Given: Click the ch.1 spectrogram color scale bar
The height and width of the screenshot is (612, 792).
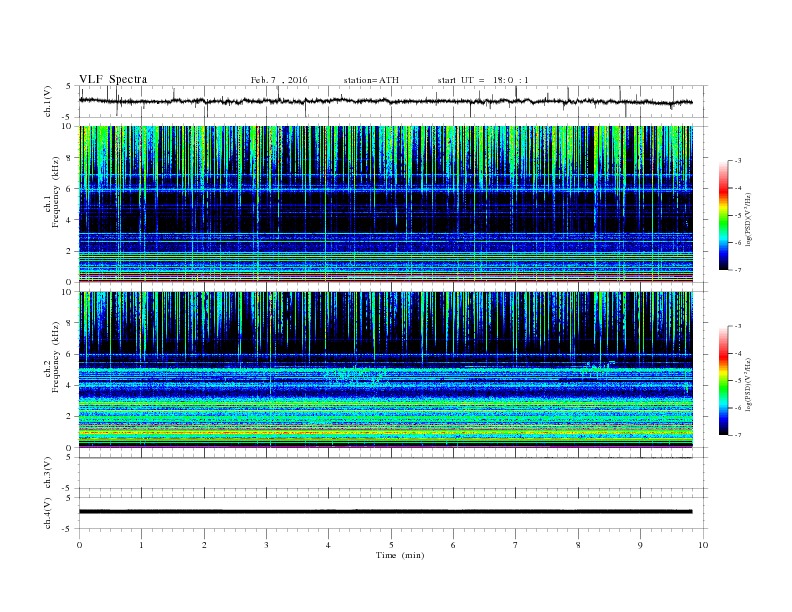Looking at the screenshot, I should point(724,216).
